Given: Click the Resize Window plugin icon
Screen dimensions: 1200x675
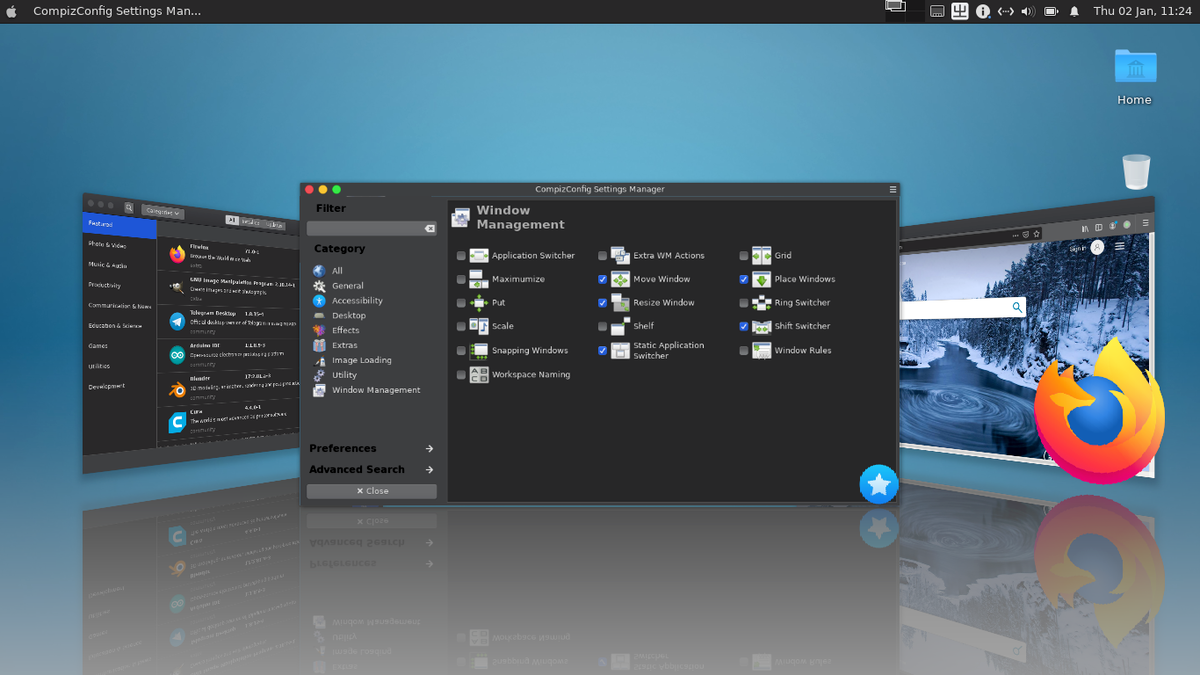Looking at the screenshot, I should (619, 303).
